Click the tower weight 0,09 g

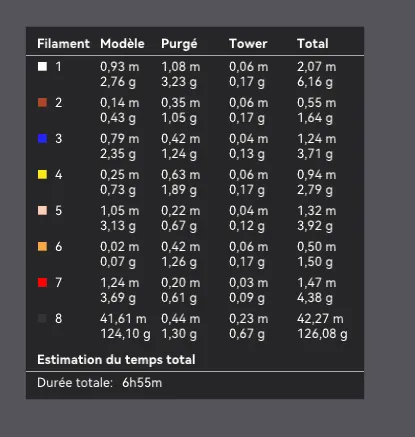tap(247, 298)
